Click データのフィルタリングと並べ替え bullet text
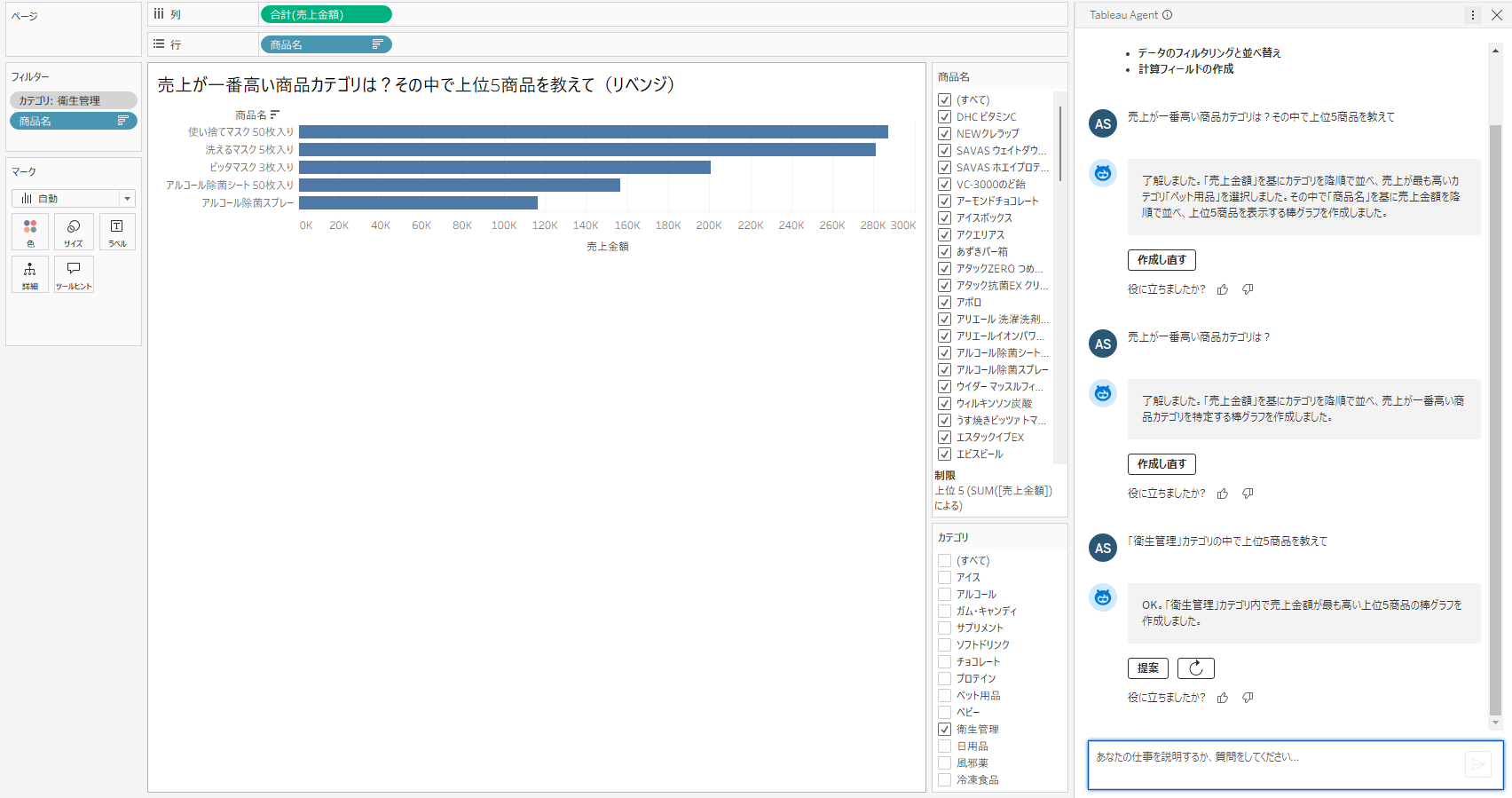This screenshot has width=1512, height=798. coord(1209,53)
